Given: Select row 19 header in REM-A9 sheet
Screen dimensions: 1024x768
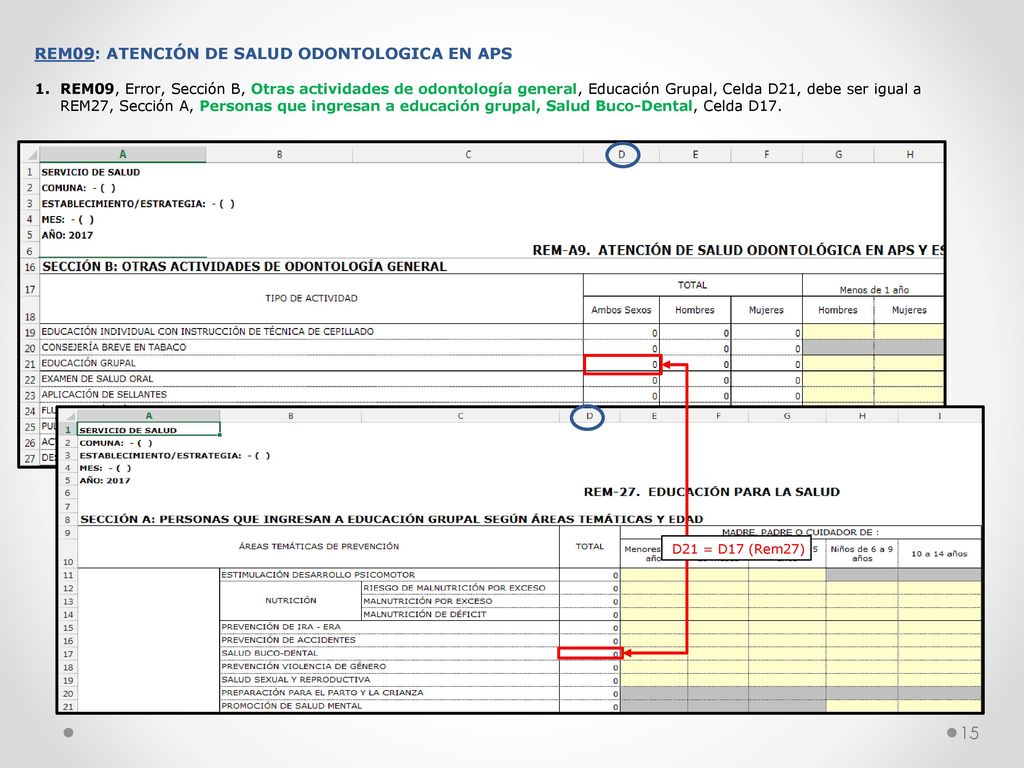Looking at the screenshot, I should pyautogui.click(x=30, y=332).
